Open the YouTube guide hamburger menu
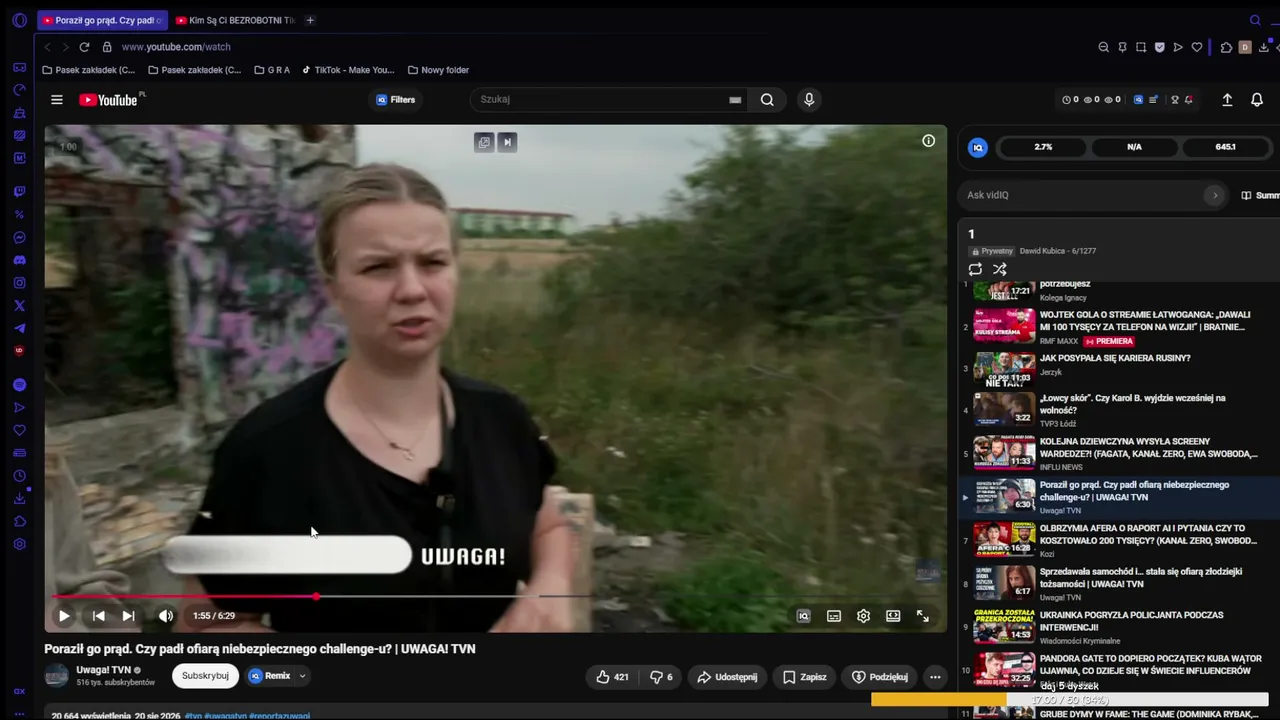Screen dimensions: 1280x720 click(x=57, y=100)
